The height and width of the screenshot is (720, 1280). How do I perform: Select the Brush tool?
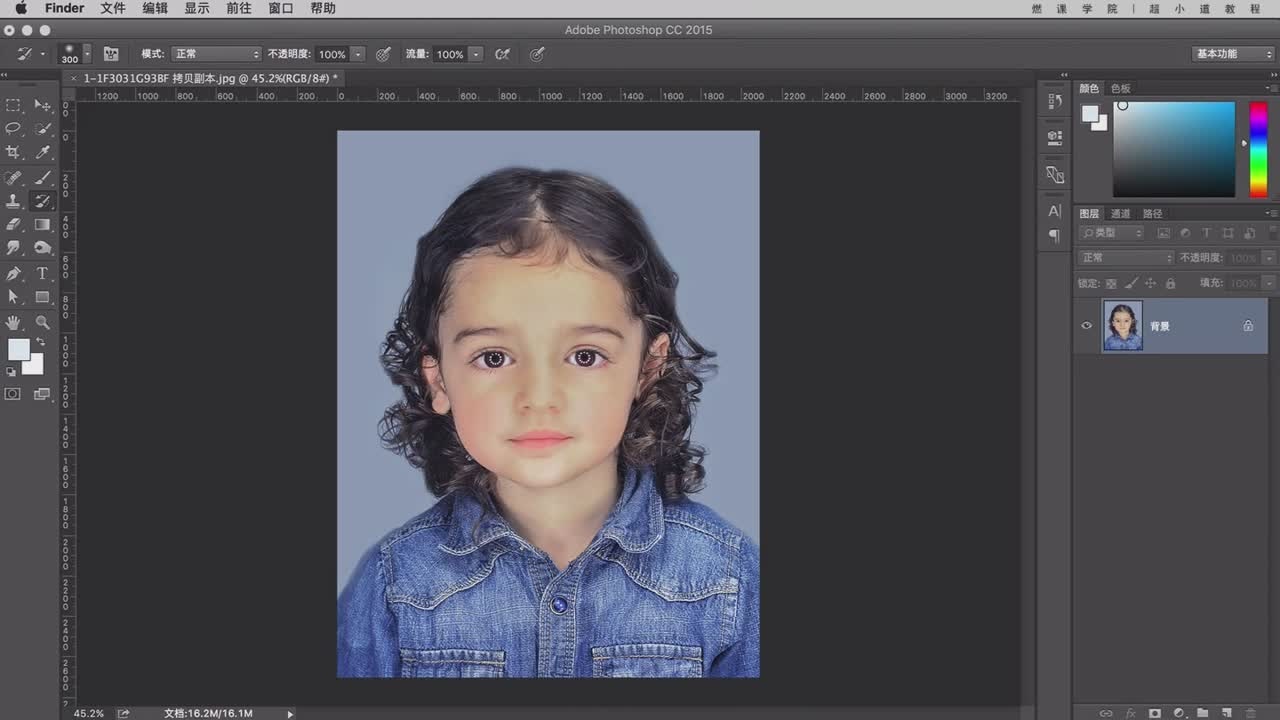[43, 177]
